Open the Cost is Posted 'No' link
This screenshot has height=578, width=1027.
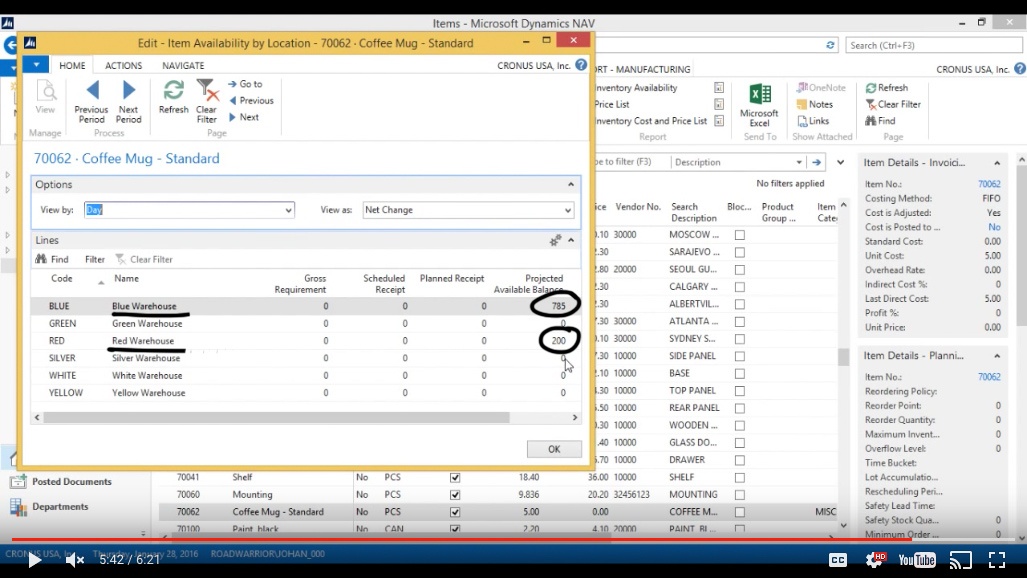[994, 227]
